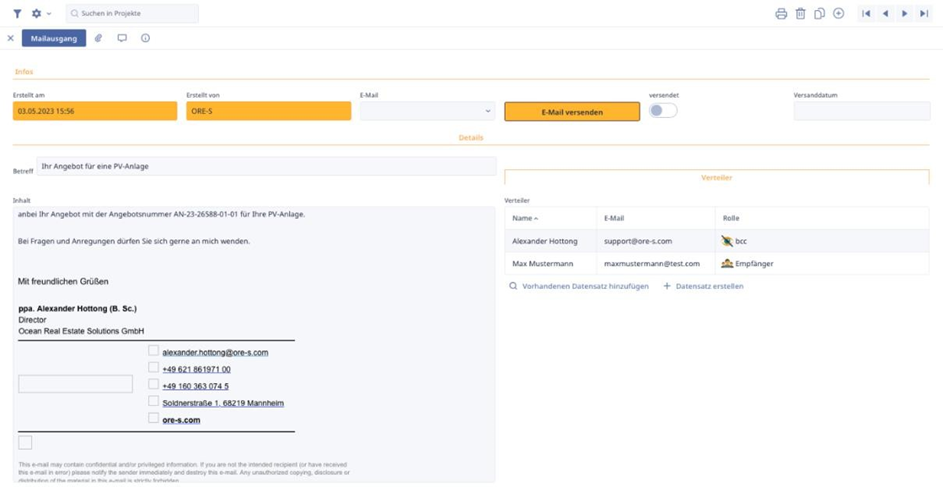Click the filter funnel icon
943x487 pixels.
pos(17,14)
